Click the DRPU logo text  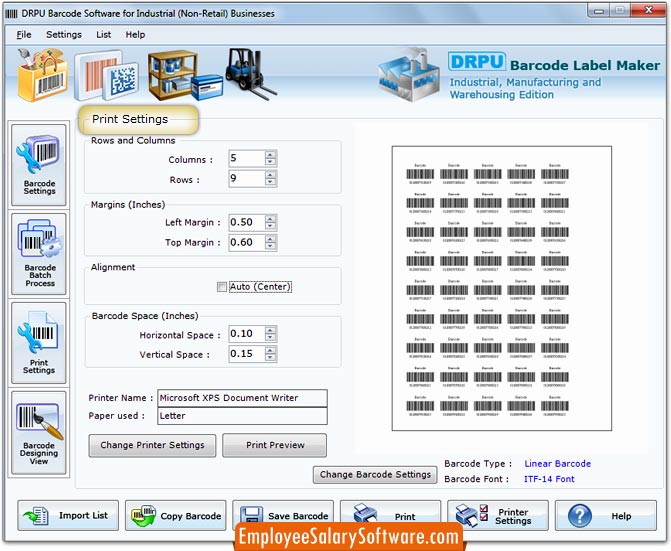[477, 62]
